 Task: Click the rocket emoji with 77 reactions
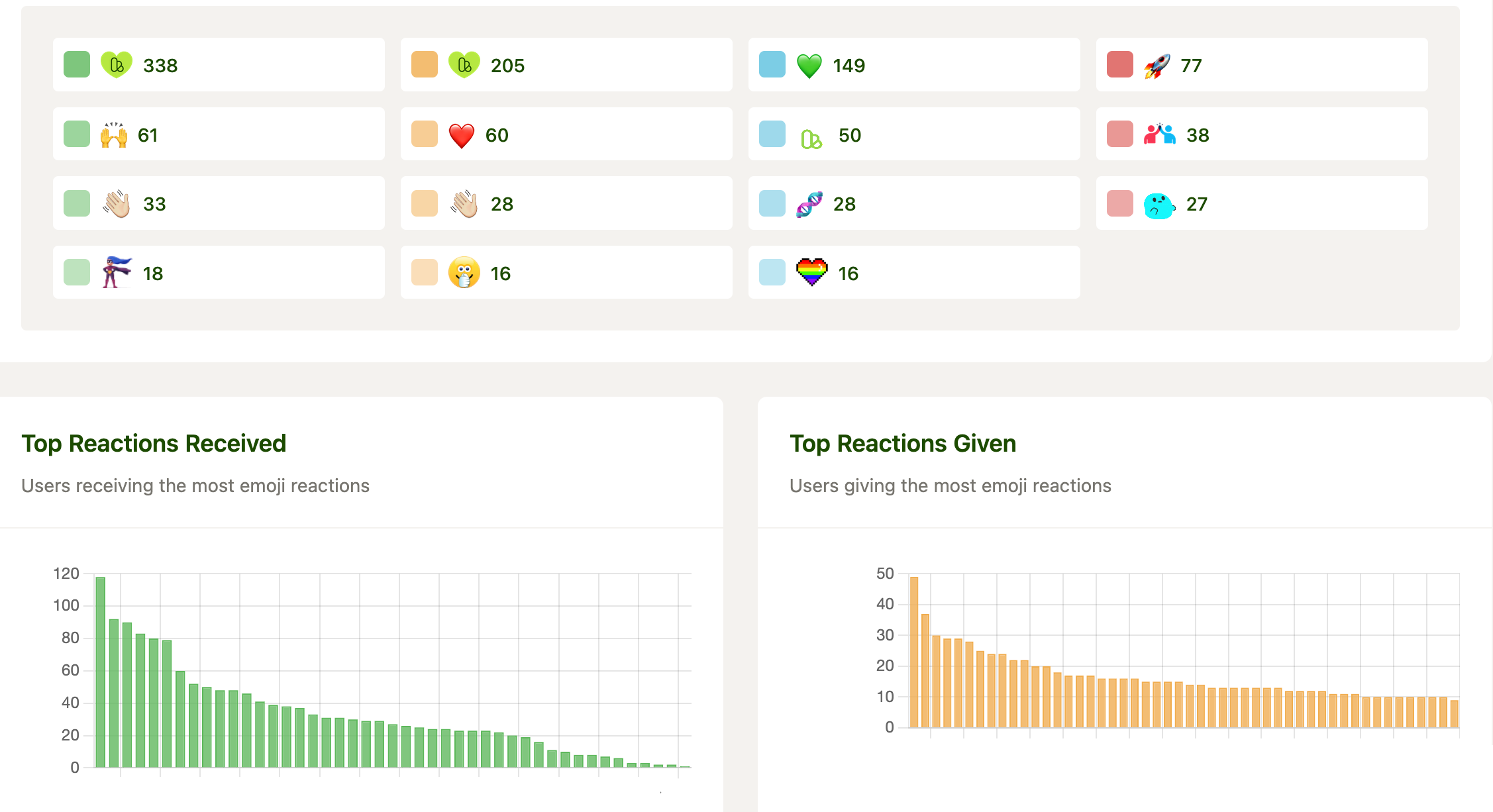pyautogui.click(x=1157, y=66)
